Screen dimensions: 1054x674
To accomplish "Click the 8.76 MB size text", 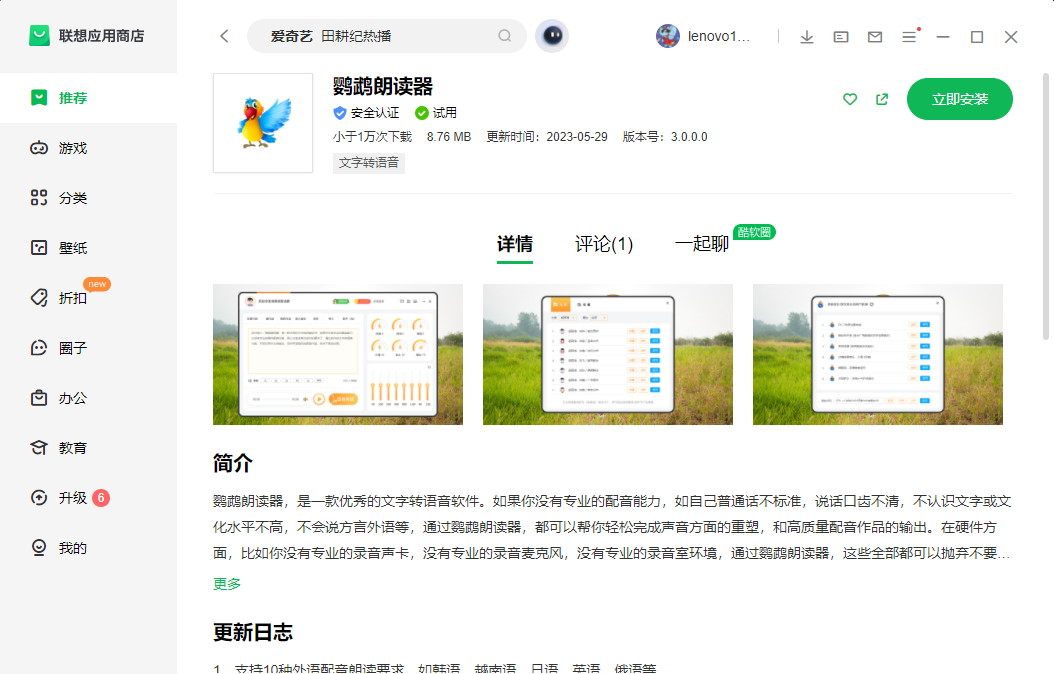I will point(449,137).
